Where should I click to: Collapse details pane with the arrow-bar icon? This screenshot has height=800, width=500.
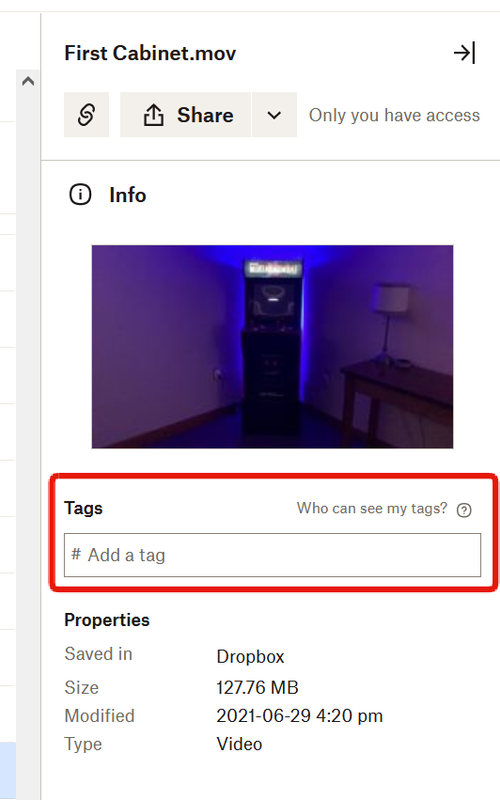464,53
